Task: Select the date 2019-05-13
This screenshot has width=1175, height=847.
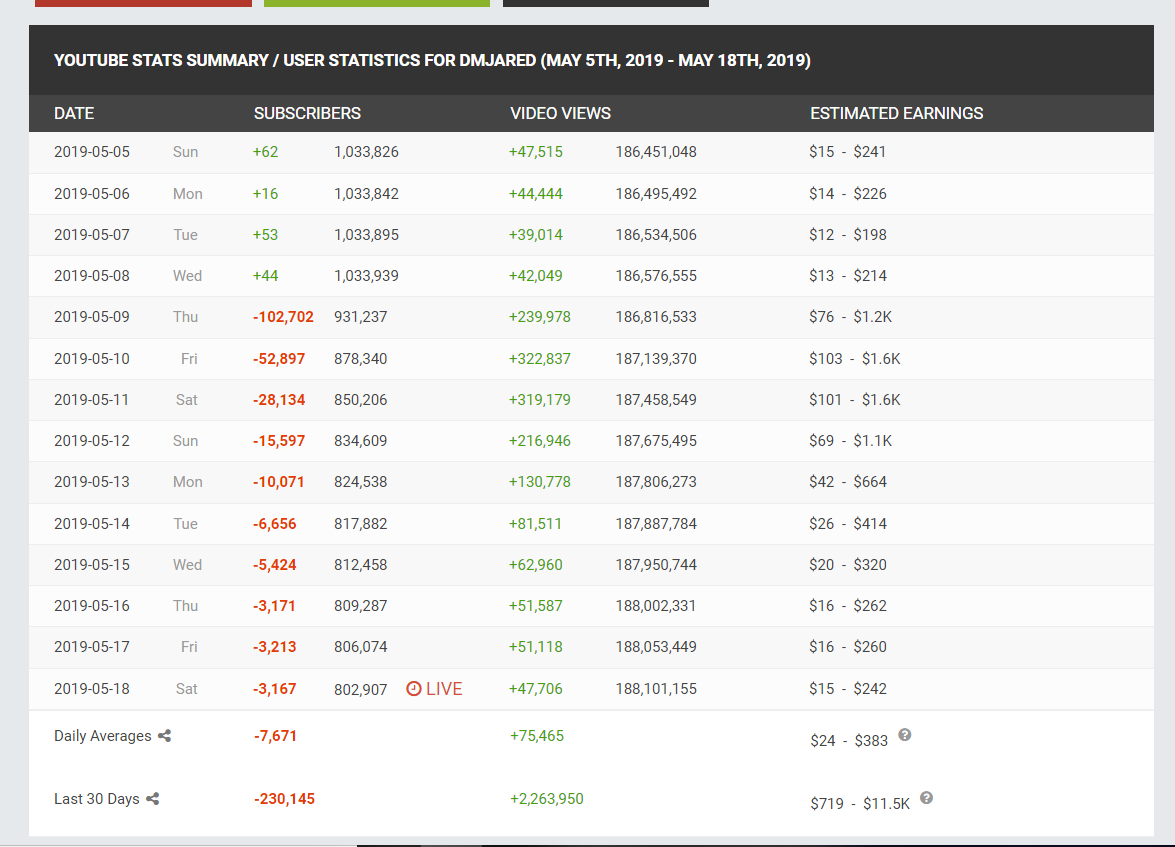Action: click(x=91, y=482)
